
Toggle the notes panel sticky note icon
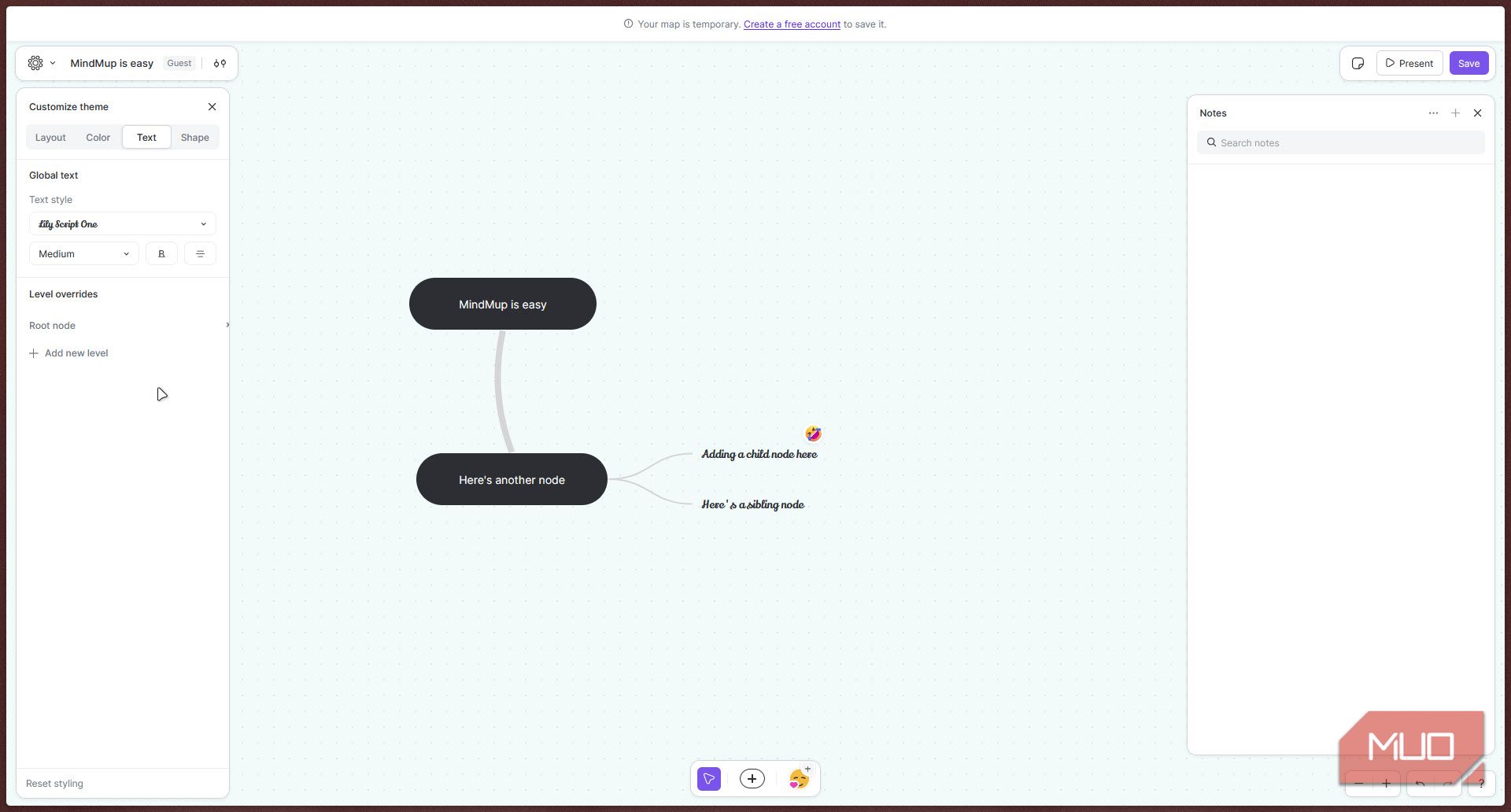click(x=1358, y=63)
